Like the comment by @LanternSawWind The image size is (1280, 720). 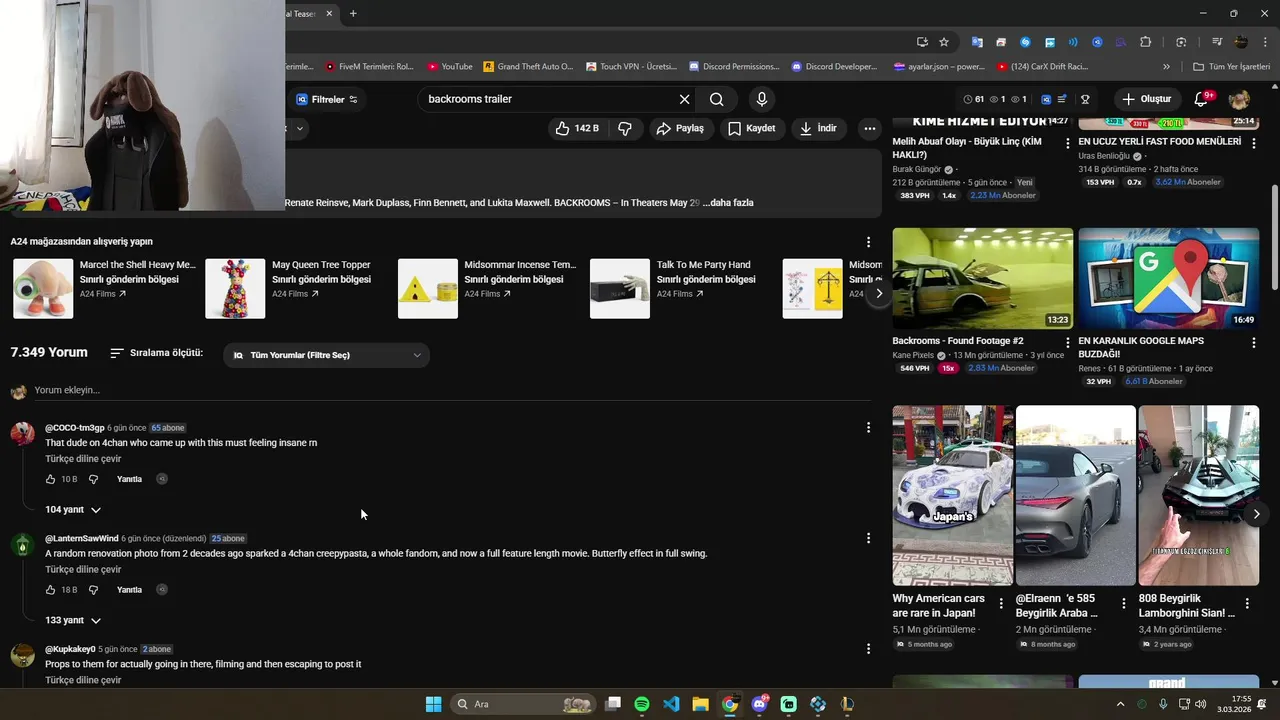coord(50,590)
